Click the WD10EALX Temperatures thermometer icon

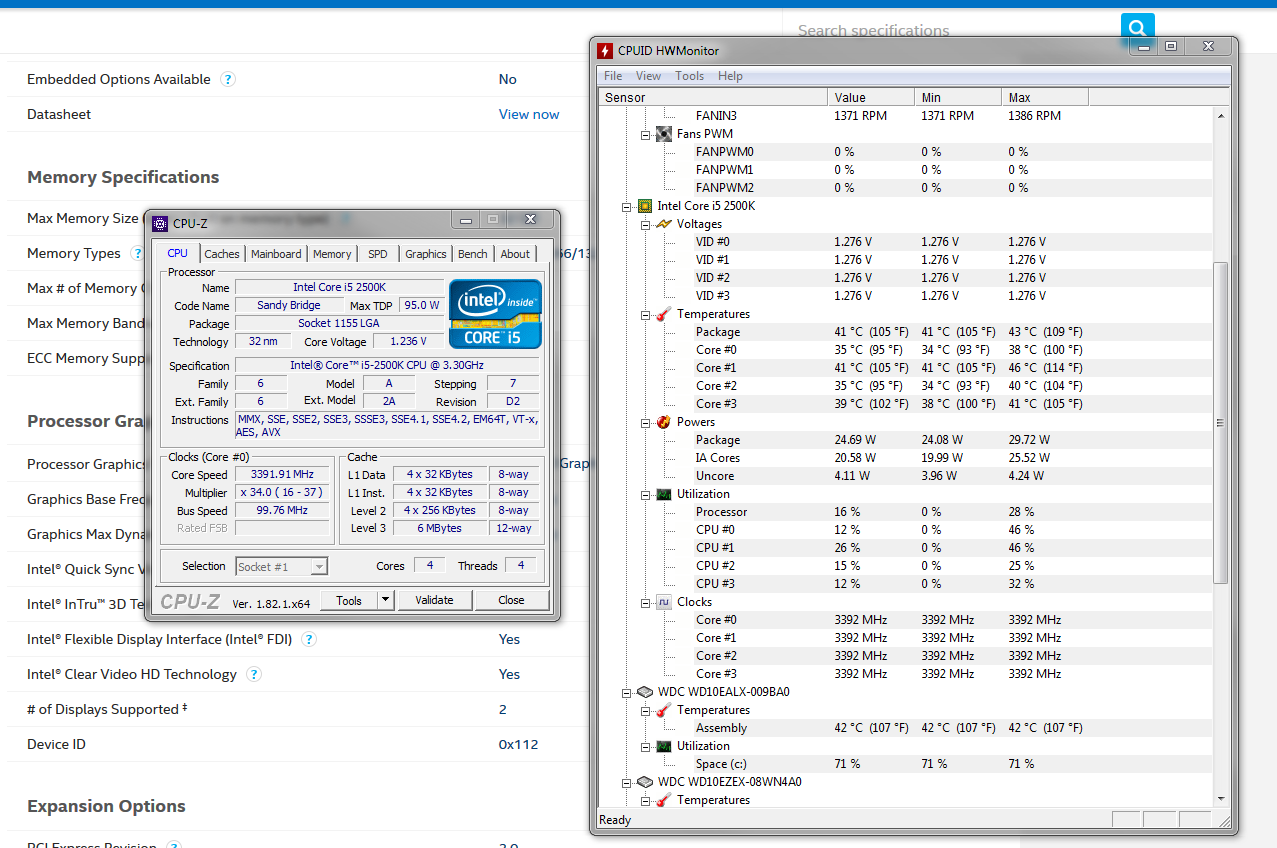(664, 710)
